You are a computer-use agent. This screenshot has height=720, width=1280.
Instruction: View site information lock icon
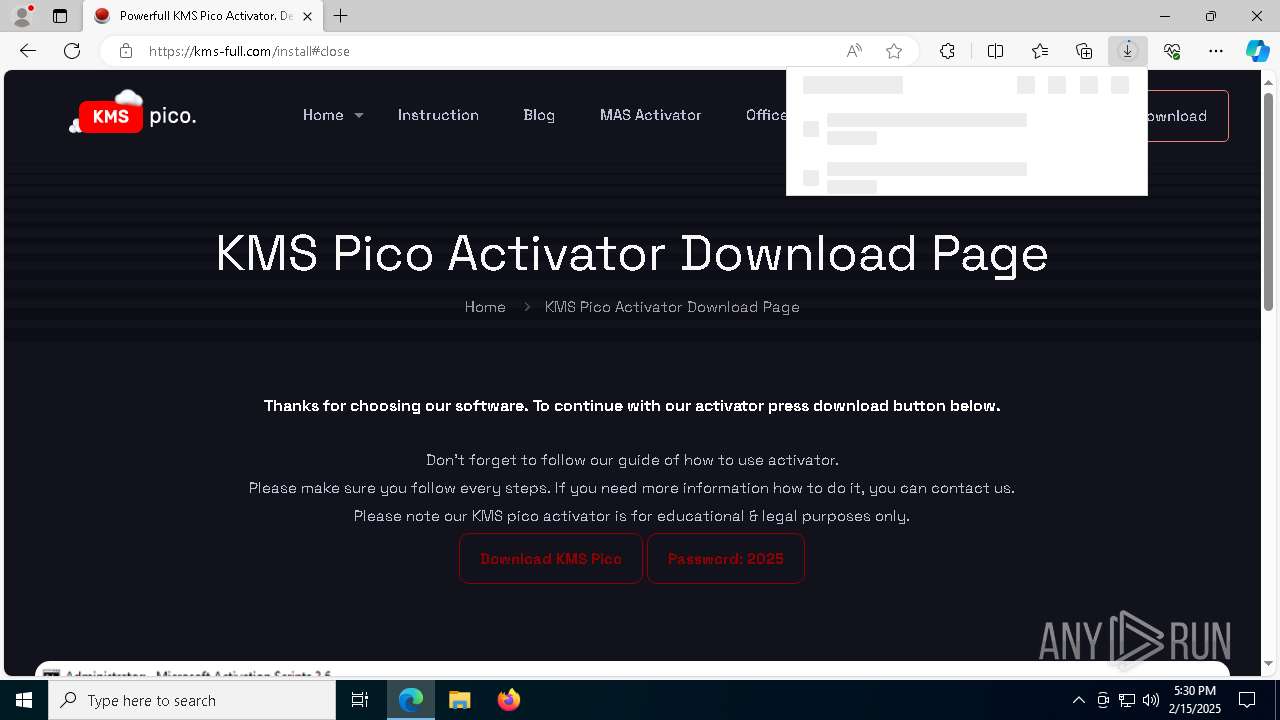pos(126,51)
